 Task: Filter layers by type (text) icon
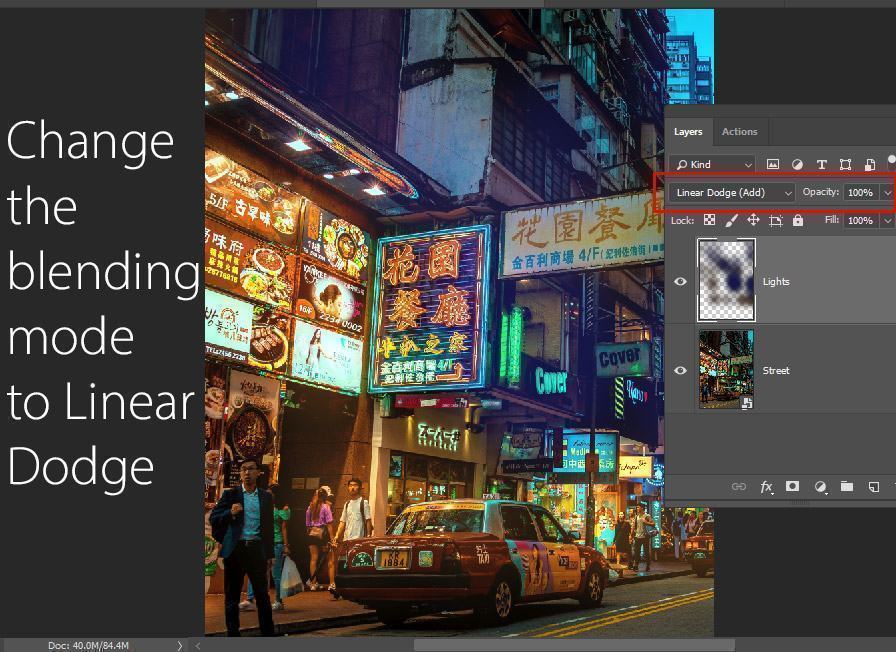821,164
